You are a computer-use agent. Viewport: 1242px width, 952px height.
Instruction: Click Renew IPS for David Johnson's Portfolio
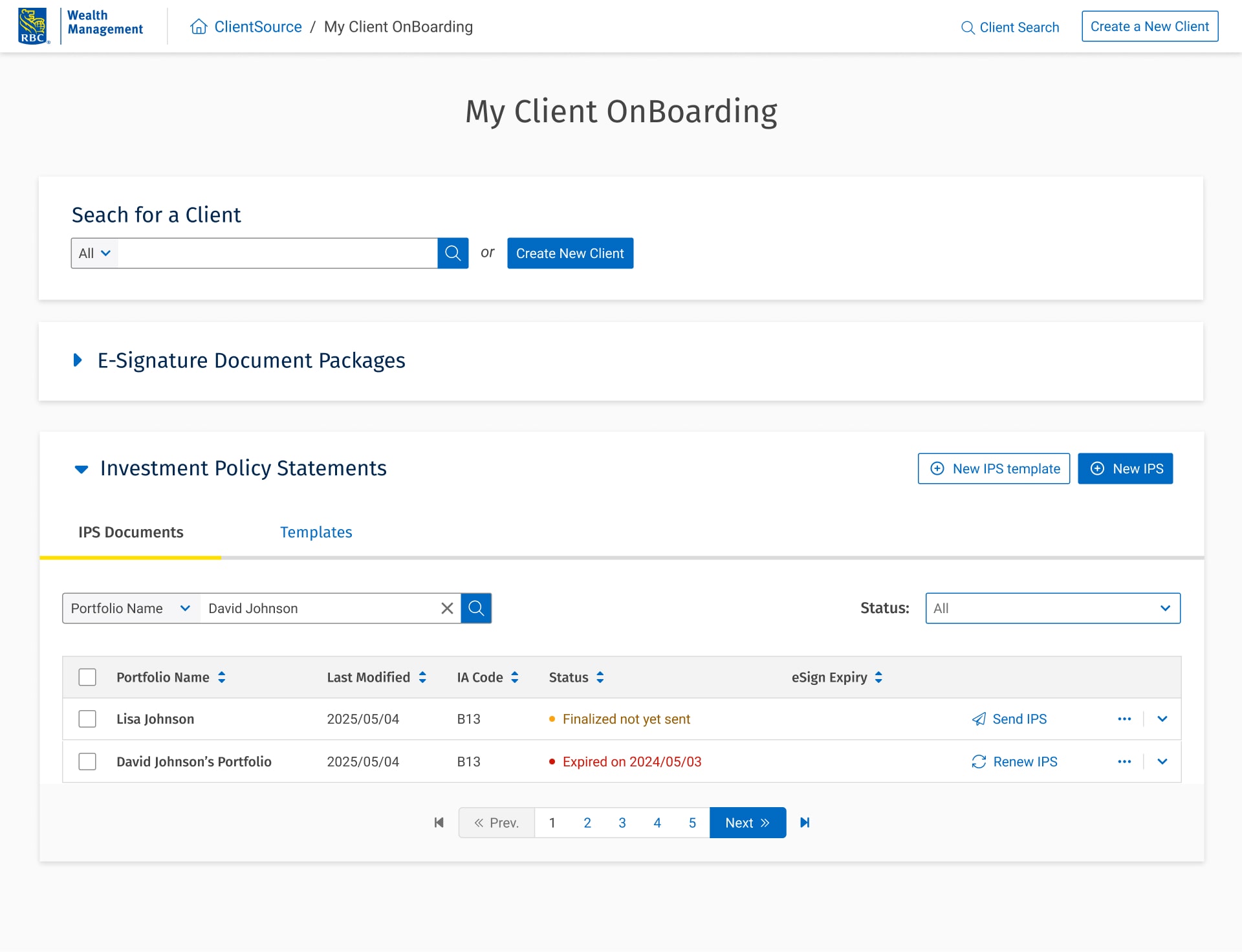(x=1014, y=762)
